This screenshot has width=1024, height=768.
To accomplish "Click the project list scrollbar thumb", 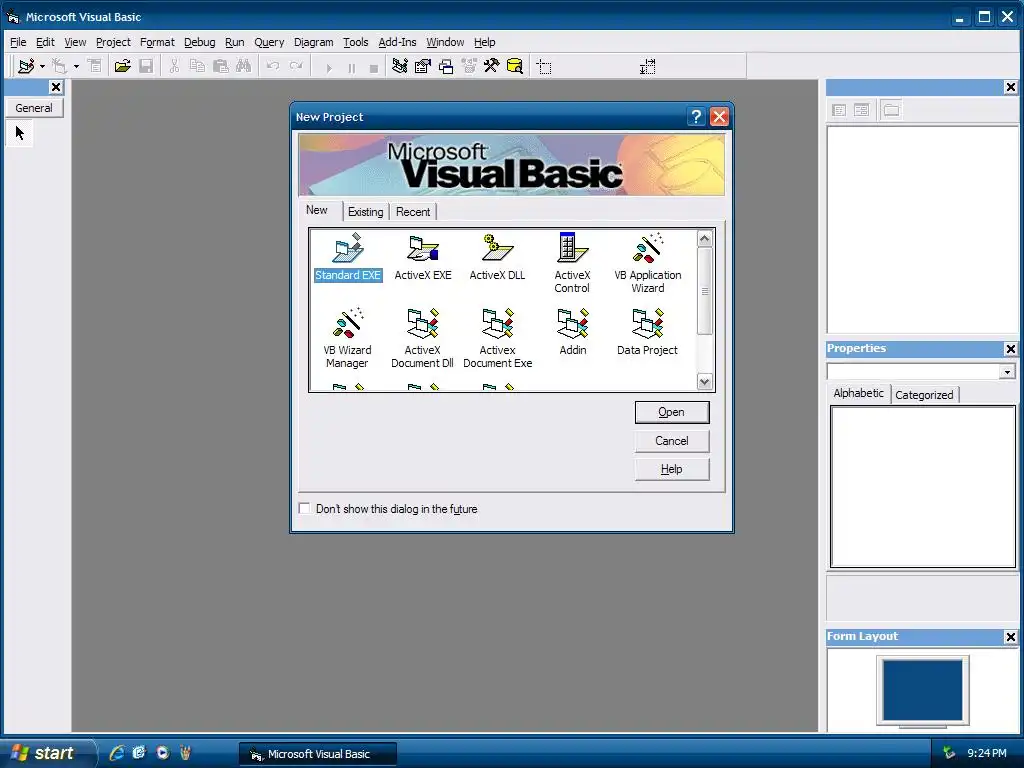I will tap(704, 291).
